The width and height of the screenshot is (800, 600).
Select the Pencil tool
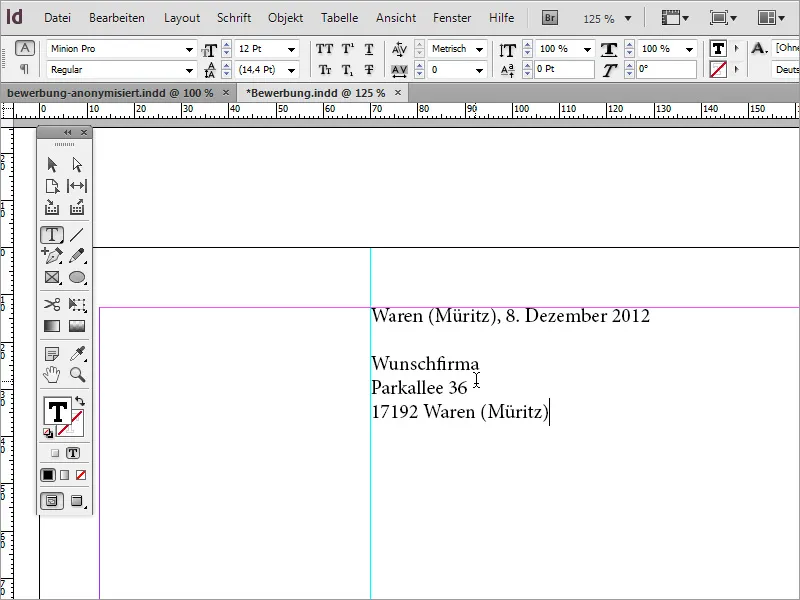click(77, 255)
